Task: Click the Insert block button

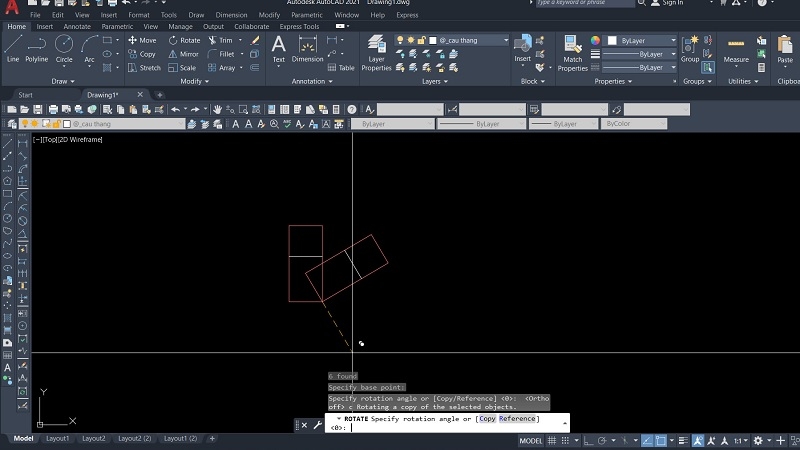Action: (522, 49)
